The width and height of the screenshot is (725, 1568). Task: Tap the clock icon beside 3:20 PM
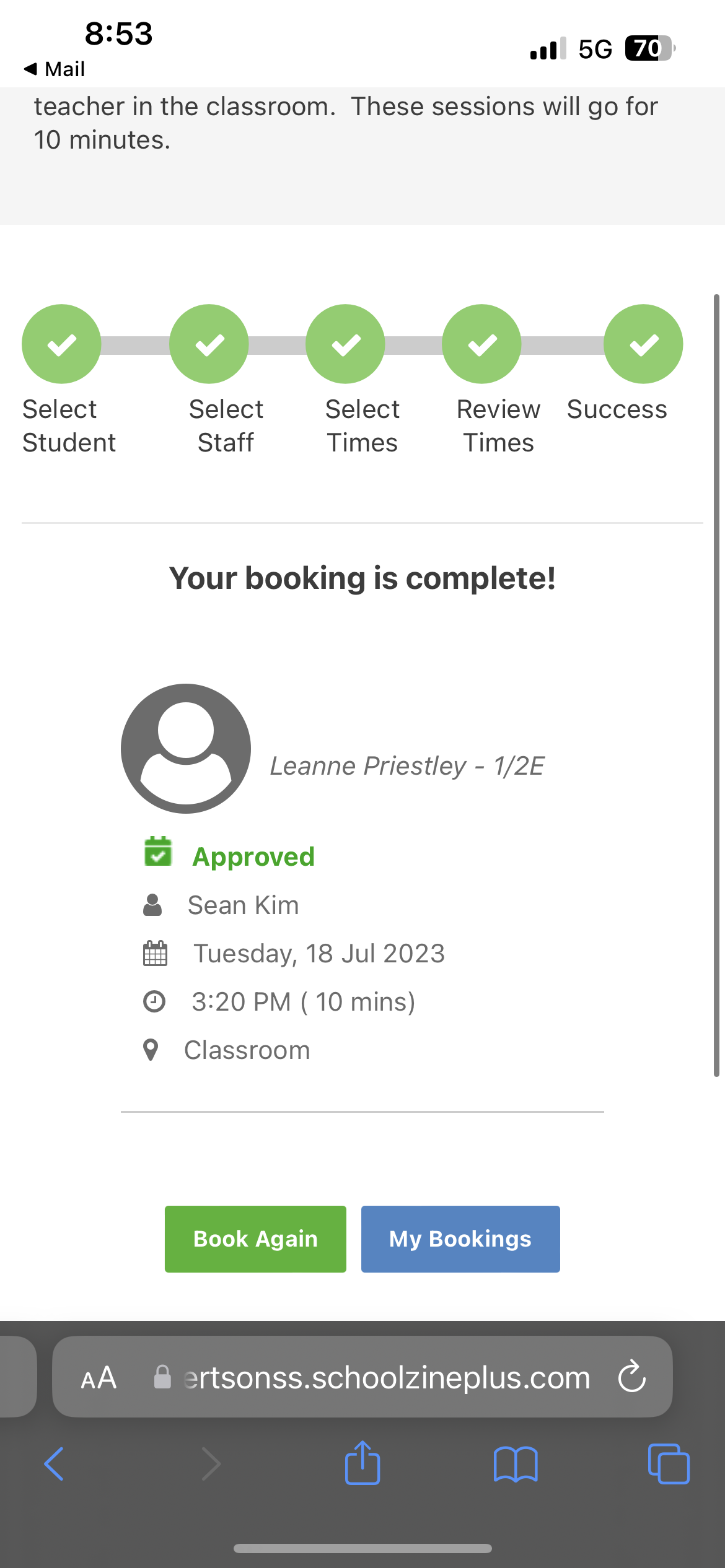coord(154,1001)
